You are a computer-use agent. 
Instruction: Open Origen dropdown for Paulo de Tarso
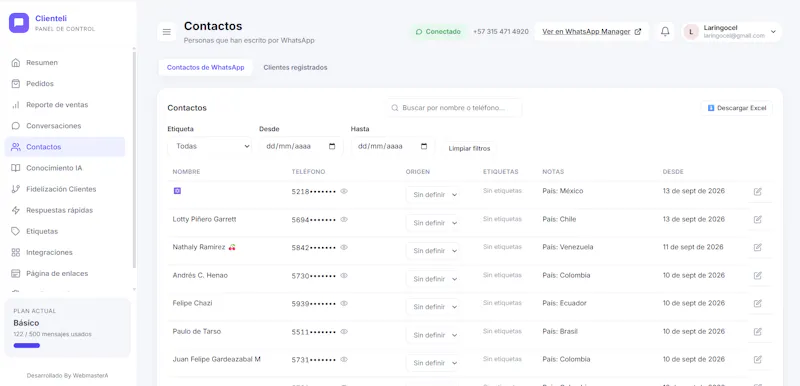tap(433, 335)
